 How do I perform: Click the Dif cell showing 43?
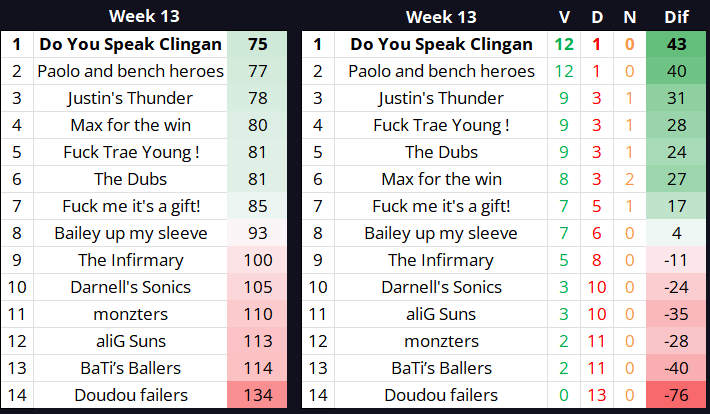pos(676,44)
